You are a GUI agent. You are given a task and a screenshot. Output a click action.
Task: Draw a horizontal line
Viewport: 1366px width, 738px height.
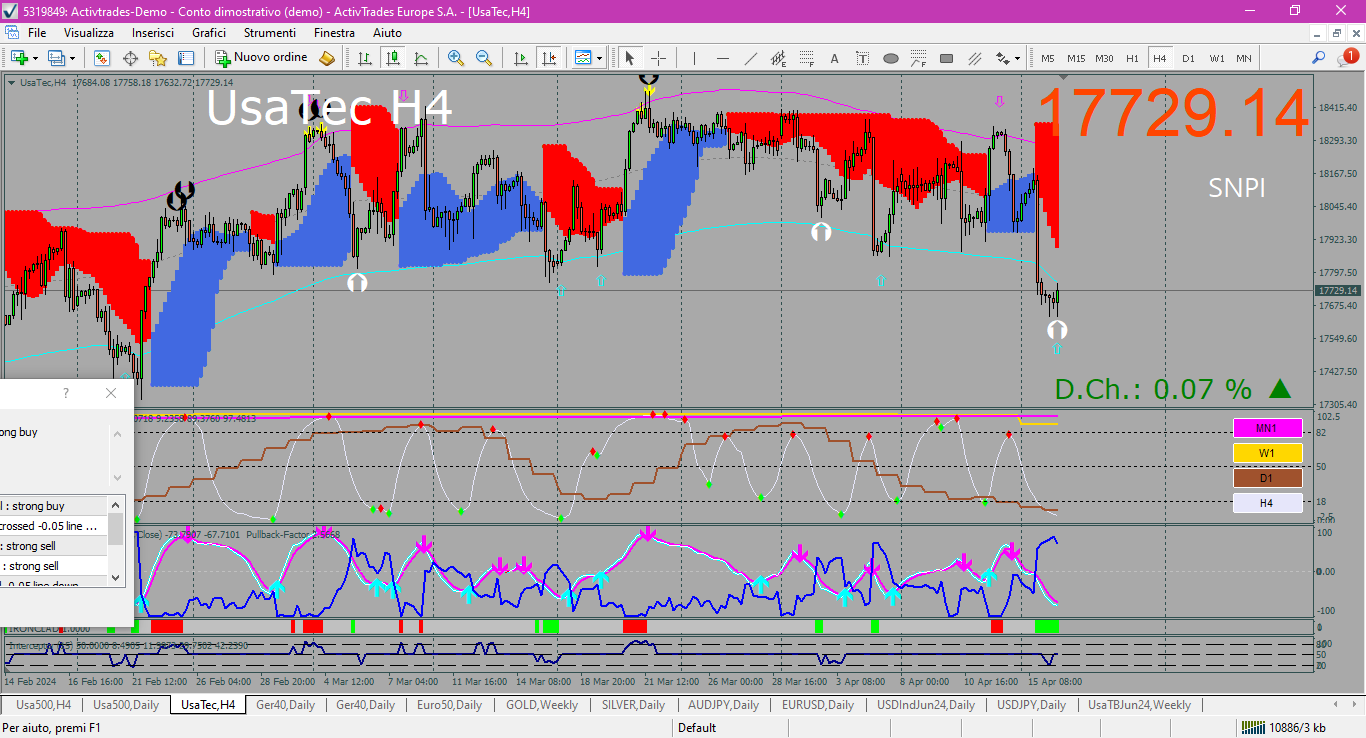(722, 58)
